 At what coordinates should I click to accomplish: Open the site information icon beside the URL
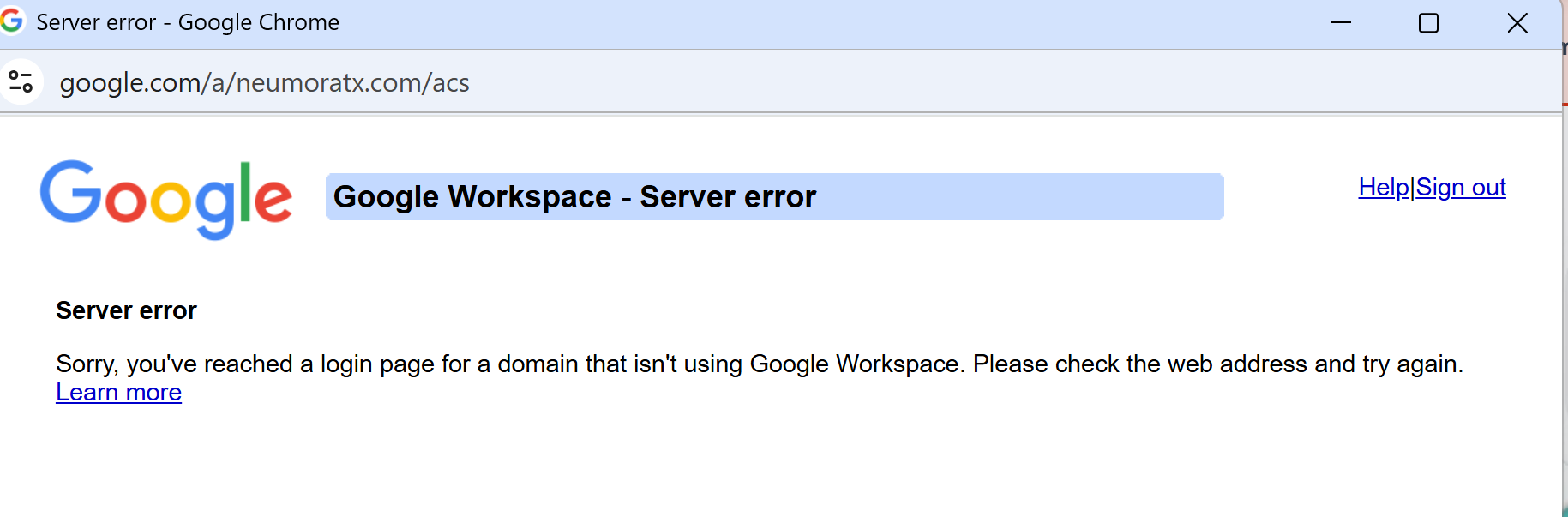pos(21,82)
